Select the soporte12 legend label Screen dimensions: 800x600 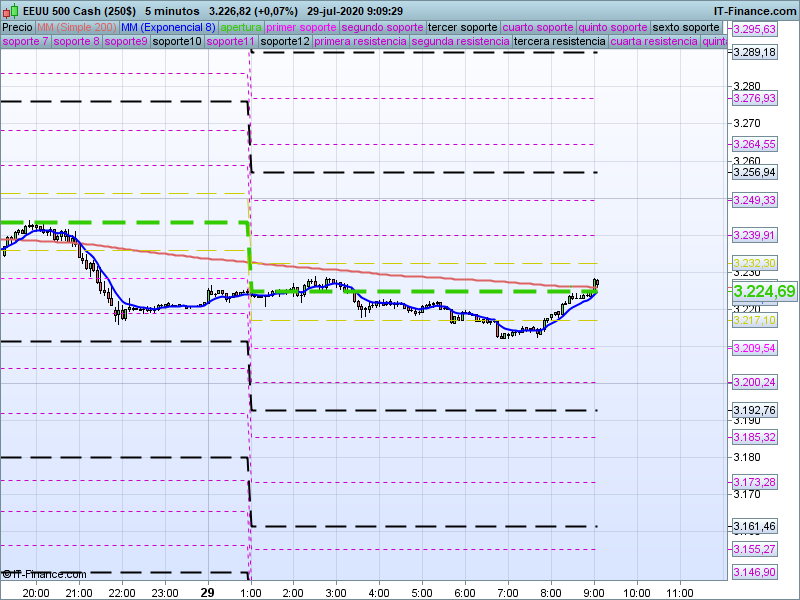285,42
